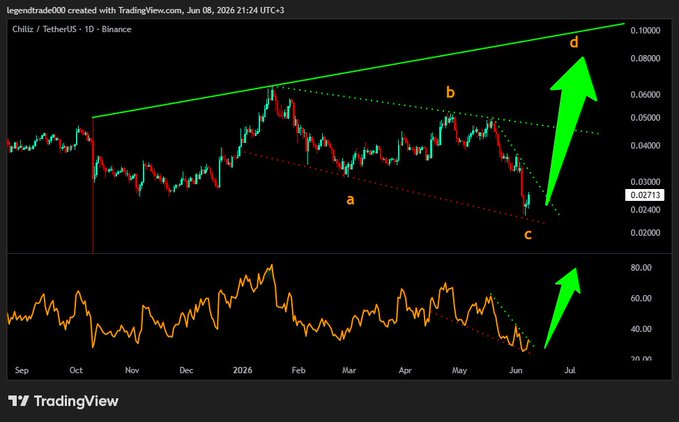Viewport: 679px width, 422px height.
Task: Click the 2026 label on time axis
Action: click(242, 370)
